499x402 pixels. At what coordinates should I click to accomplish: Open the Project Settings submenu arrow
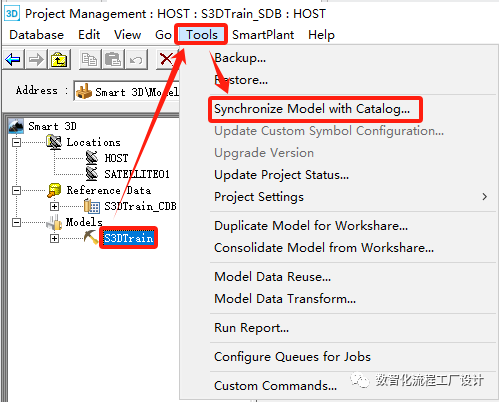(484, 197)
